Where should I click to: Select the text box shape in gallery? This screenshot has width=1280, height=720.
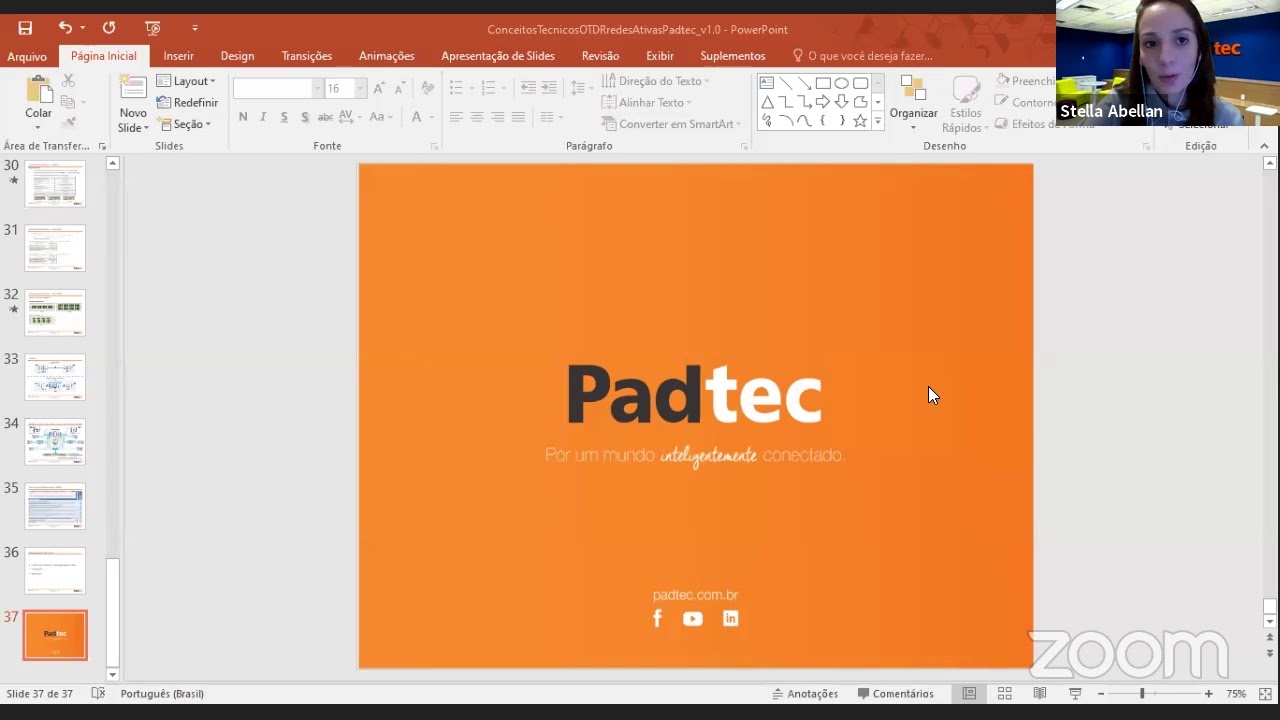tap(766, 83)
